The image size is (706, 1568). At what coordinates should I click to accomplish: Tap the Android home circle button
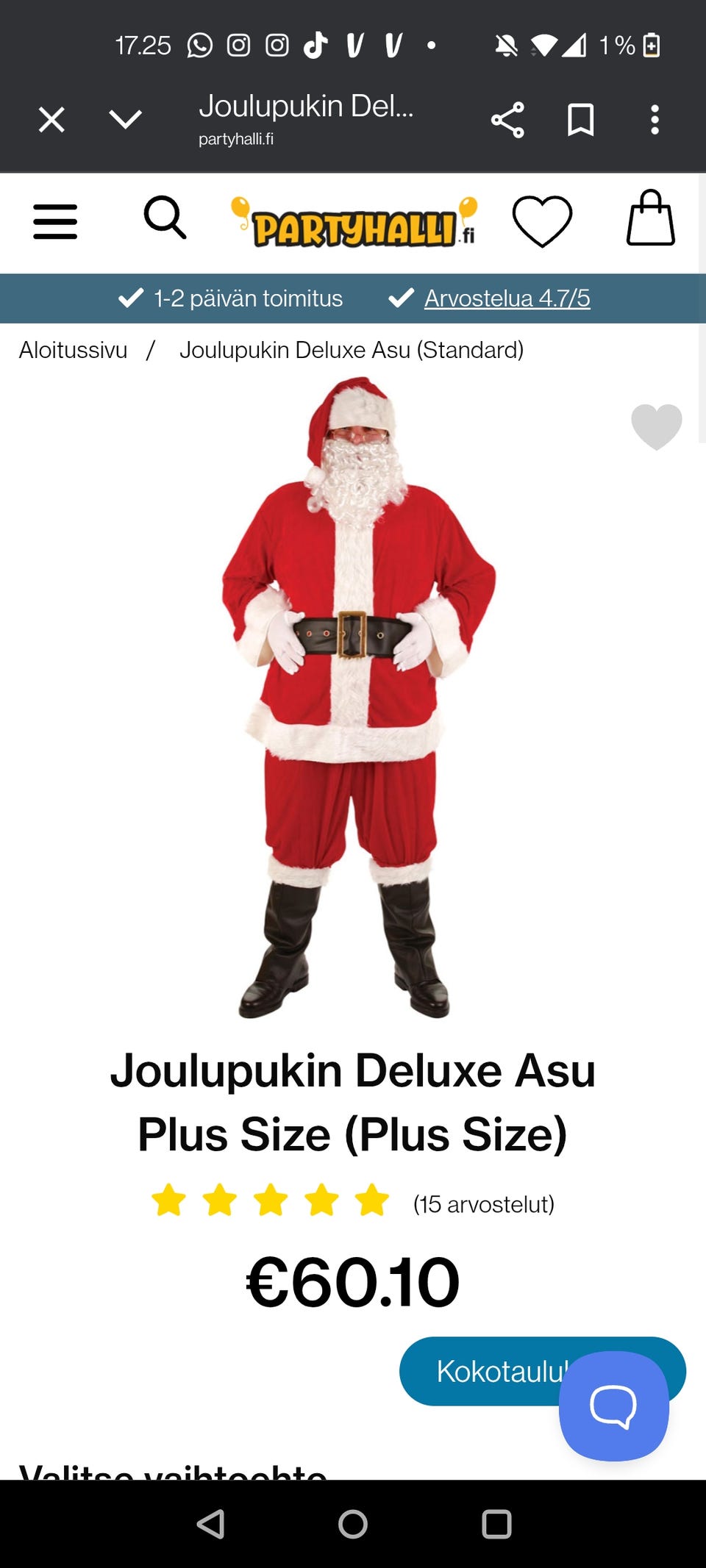click(x=353, y=1524)
